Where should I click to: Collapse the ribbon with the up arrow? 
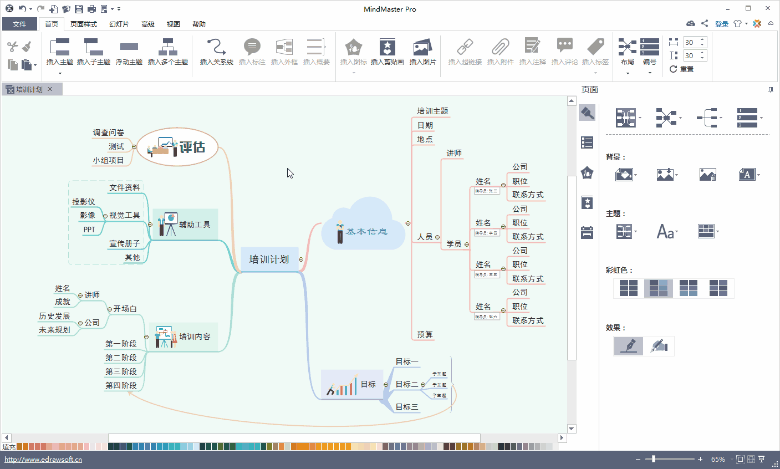772,23
